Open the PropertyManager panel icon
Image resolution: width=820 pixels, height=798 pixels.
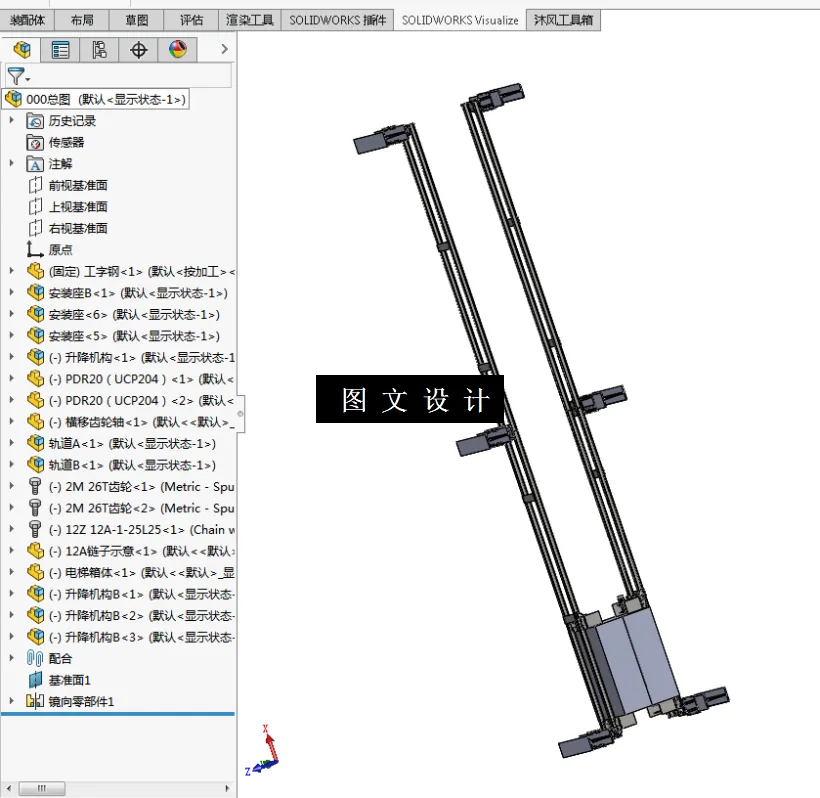coord(59,49)
